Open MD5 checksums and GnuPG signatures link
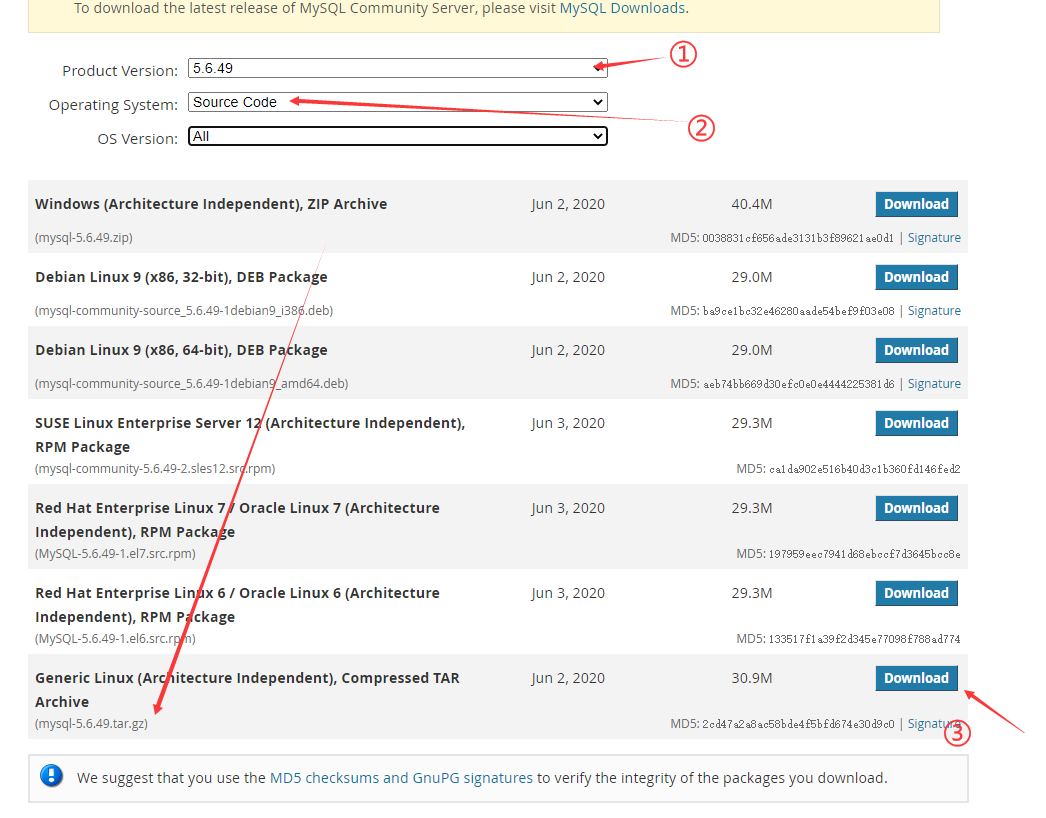 click(401, 778)
